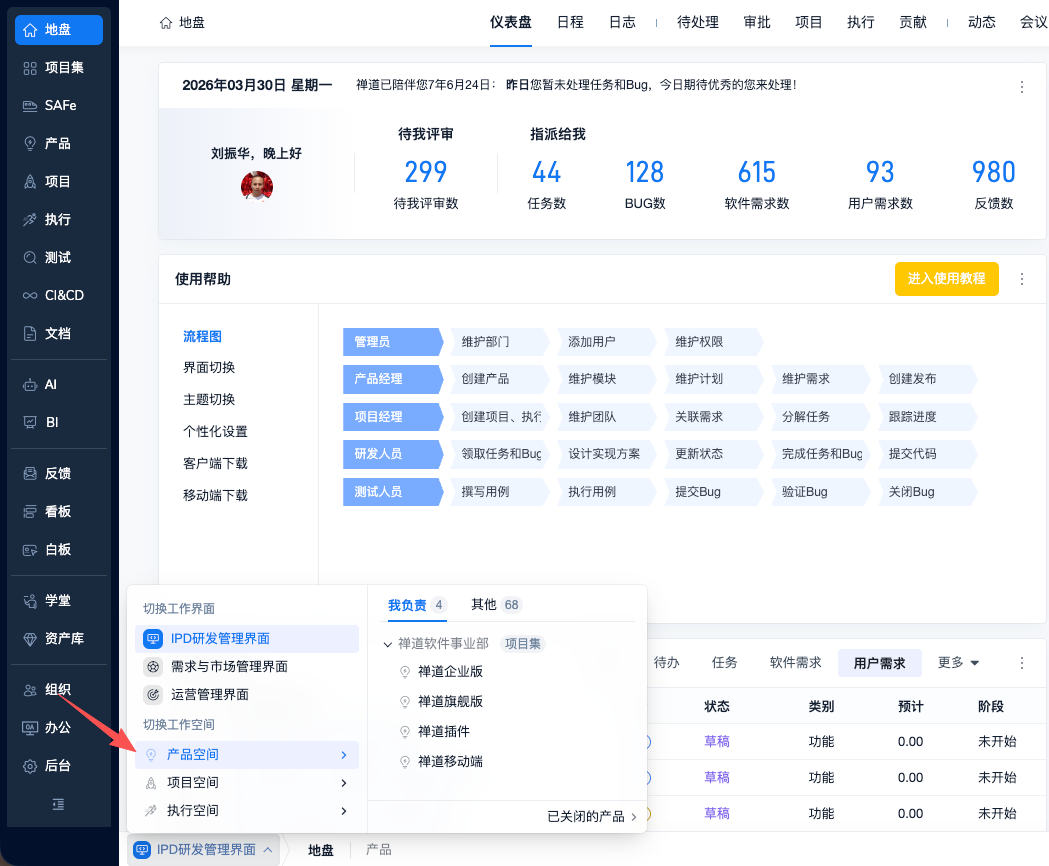Image resolution: width=1049 pixels, height=866 pixels.
Task: Switch to the 待处理 top tab
Action: [x=698, y=23]
